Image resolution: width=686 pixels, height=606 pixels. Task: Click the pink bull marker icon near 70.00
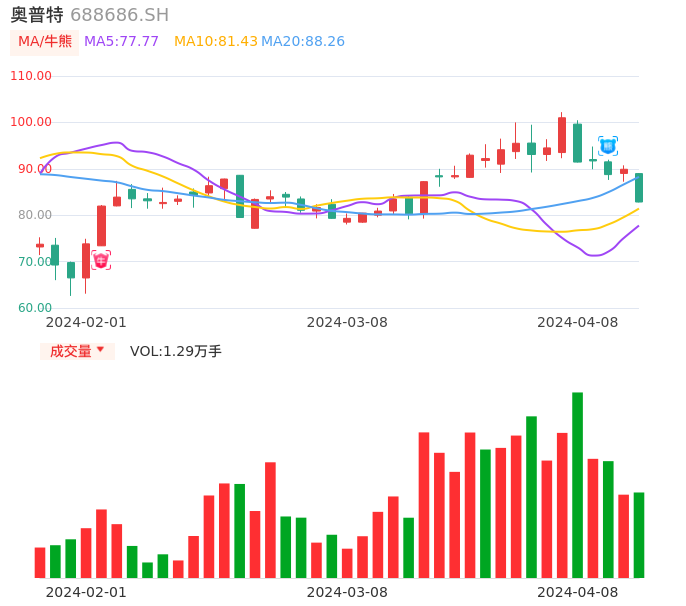101,260
